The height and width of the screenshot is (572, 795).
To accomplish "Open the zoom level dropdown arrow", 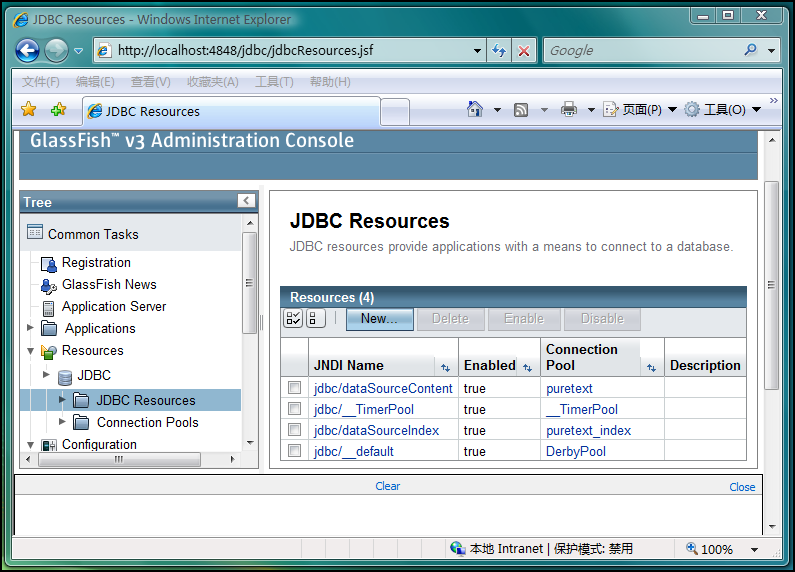I will [754, 549].
